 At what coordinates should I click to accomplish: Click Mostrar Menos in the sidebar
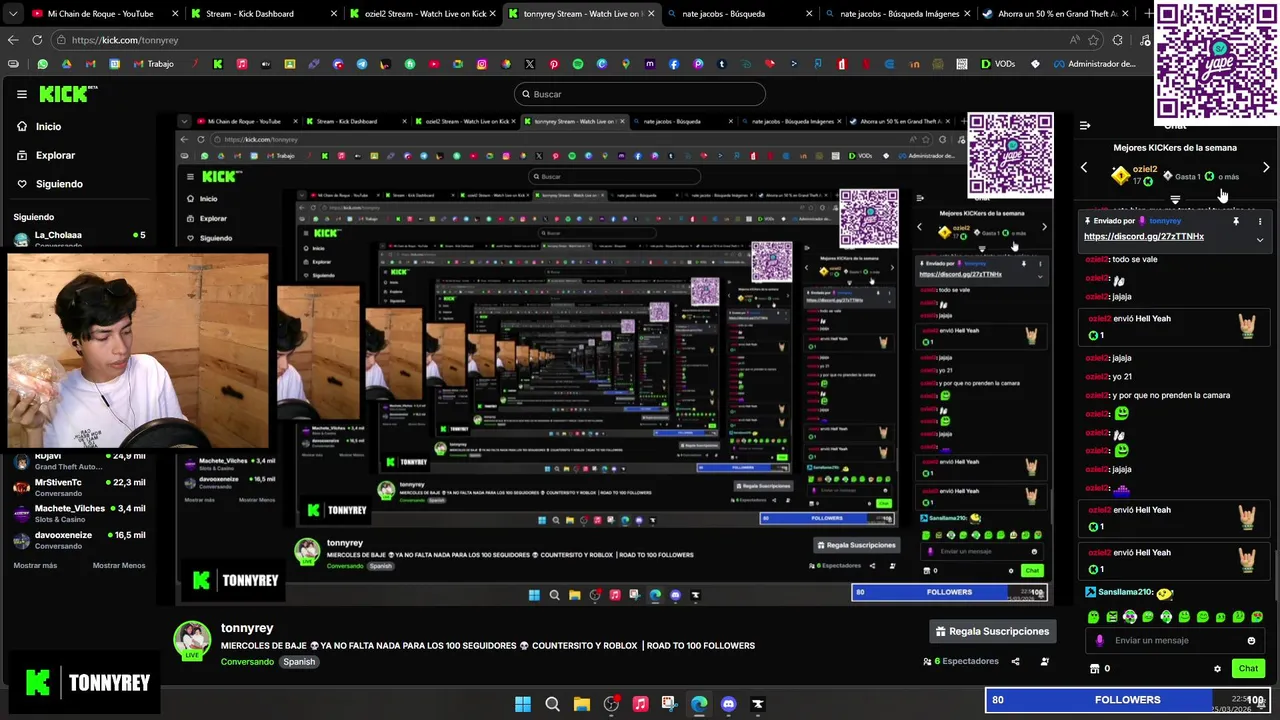click(x=119, y=566)
